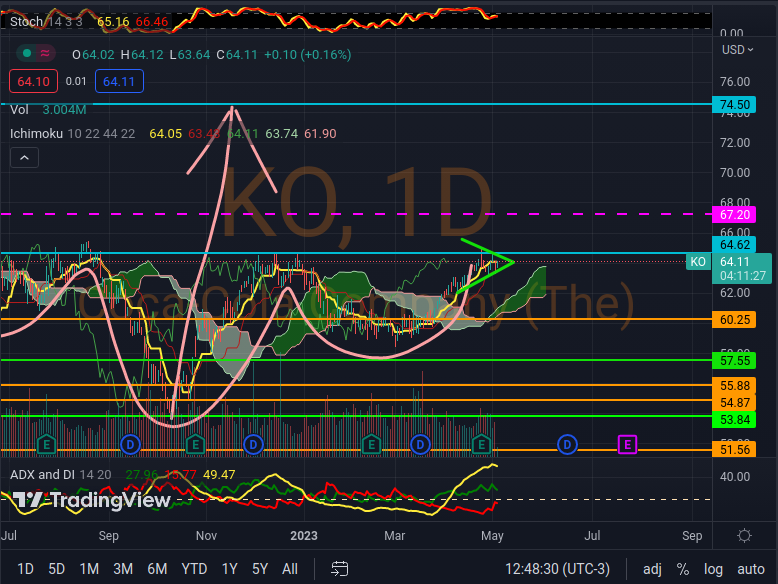
Task: Click the green 53.84 price label
Action: click(x=734, y=420)
